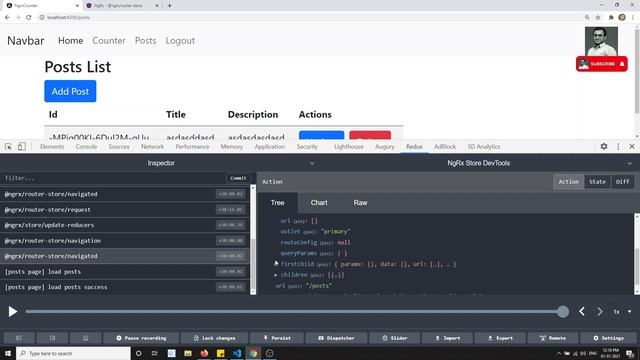The image size is (640, 360).
Task: Open the Redux devtools tab
Action: click(x=414, y=147)
